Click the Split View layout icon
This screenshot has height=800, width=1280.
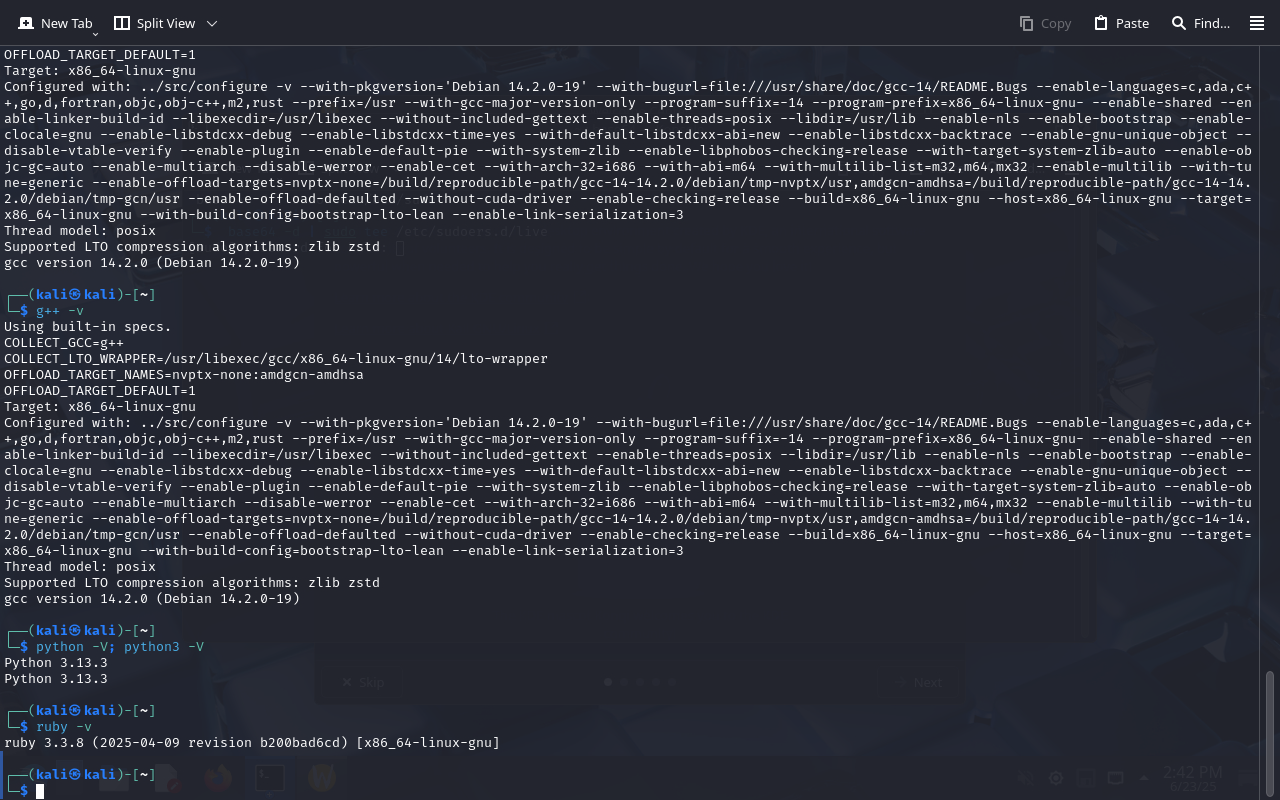pos(122,23)
